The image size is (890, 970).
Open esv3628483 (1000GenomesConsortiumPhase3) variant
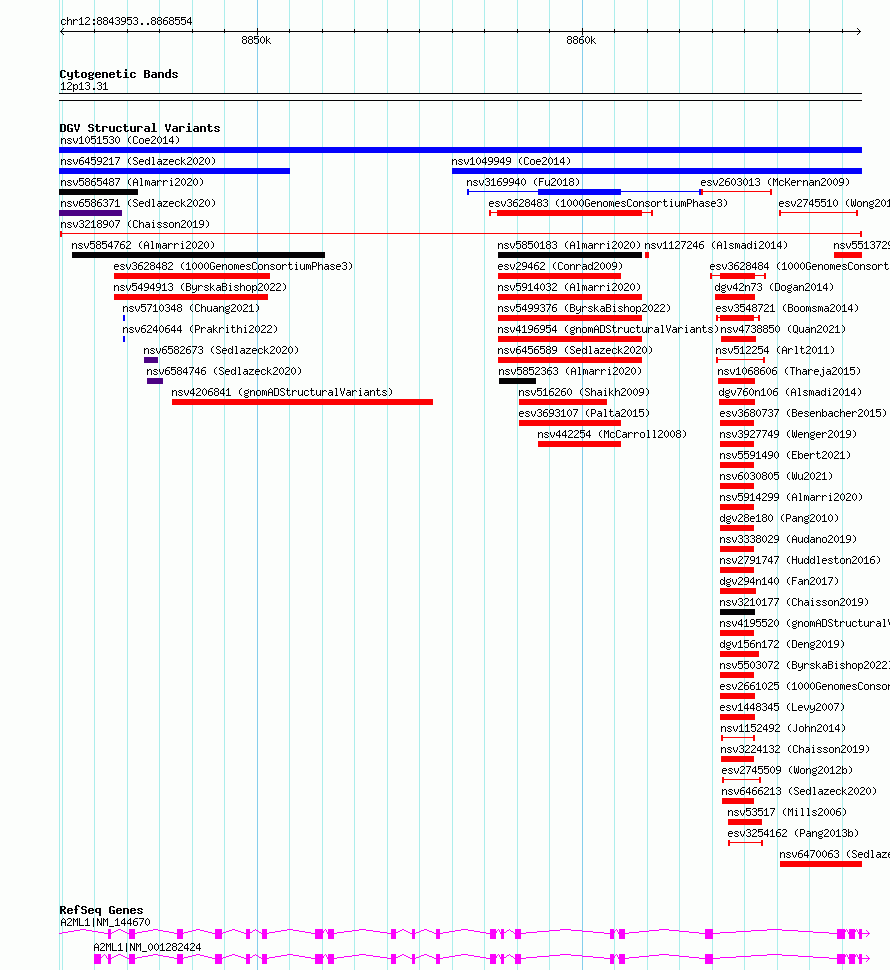(608, 204)
